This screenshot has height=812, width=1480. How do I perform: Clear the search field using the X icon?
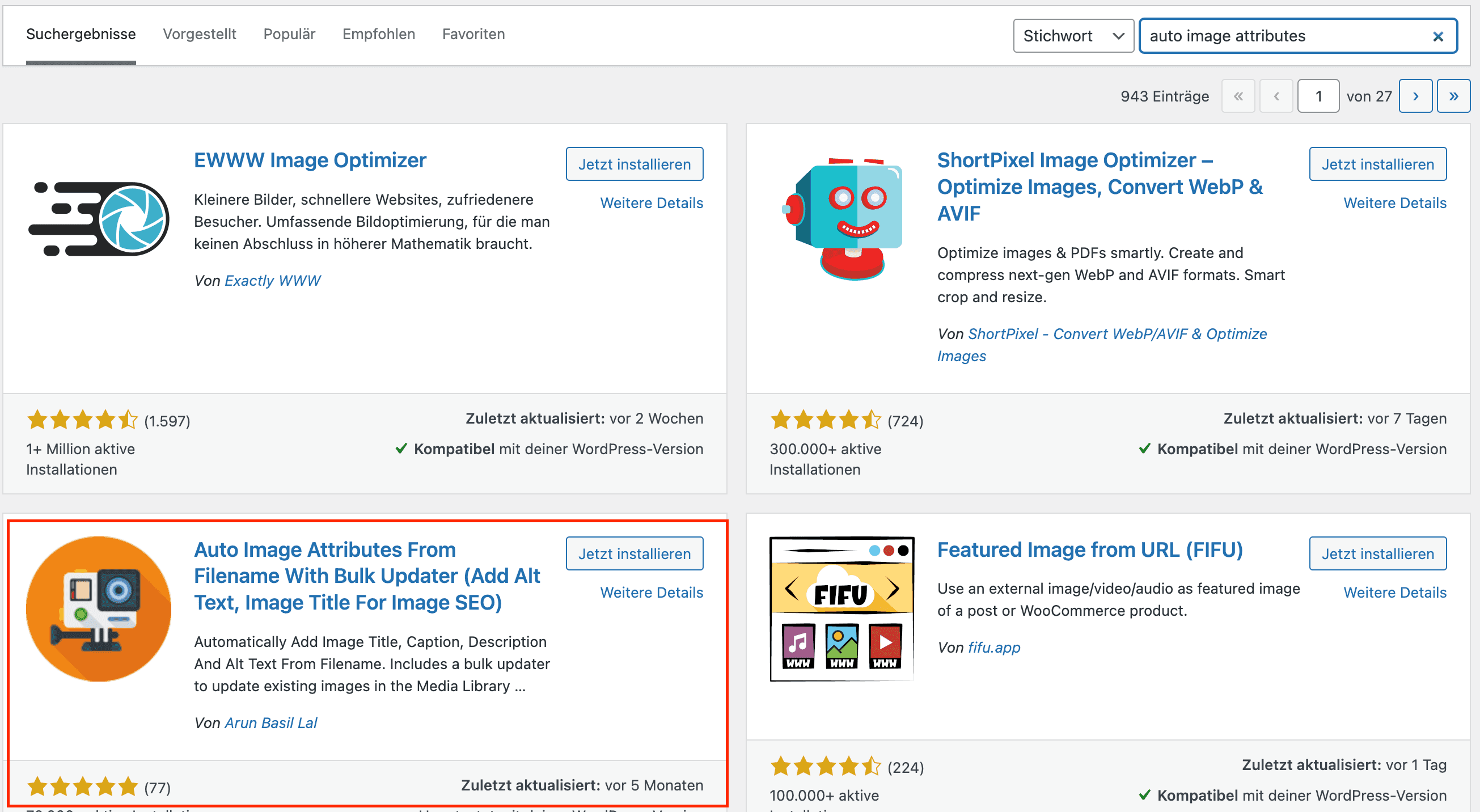[x=1438, y=36]
